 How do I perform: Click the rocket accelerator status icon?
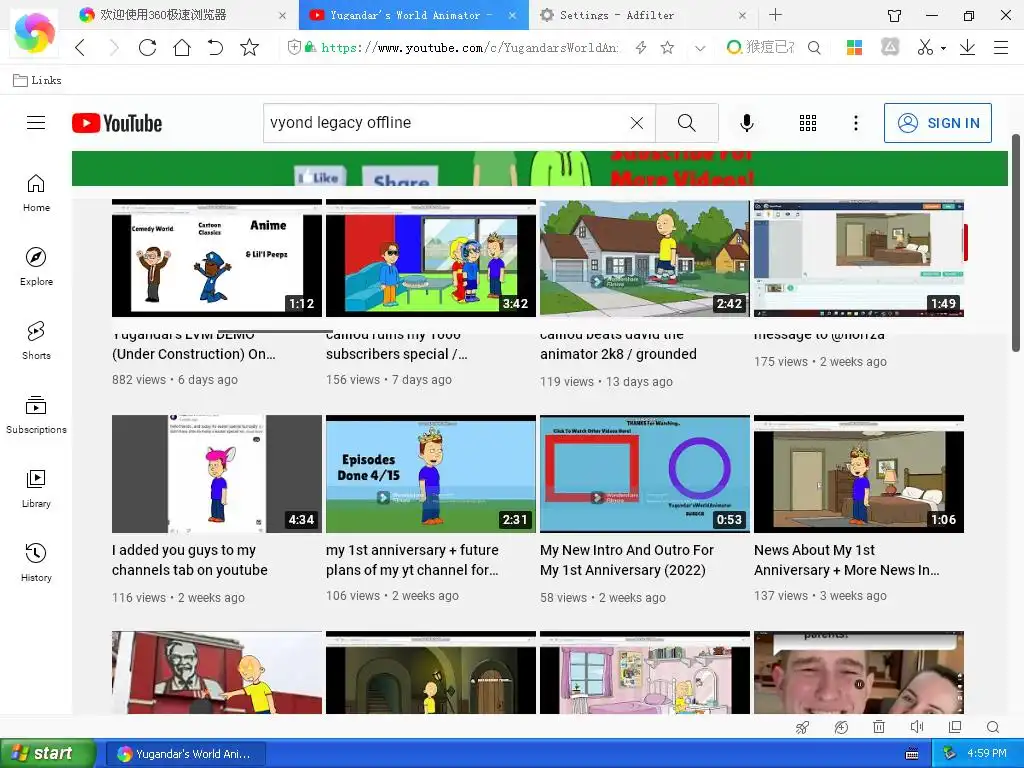pos(803,727)
